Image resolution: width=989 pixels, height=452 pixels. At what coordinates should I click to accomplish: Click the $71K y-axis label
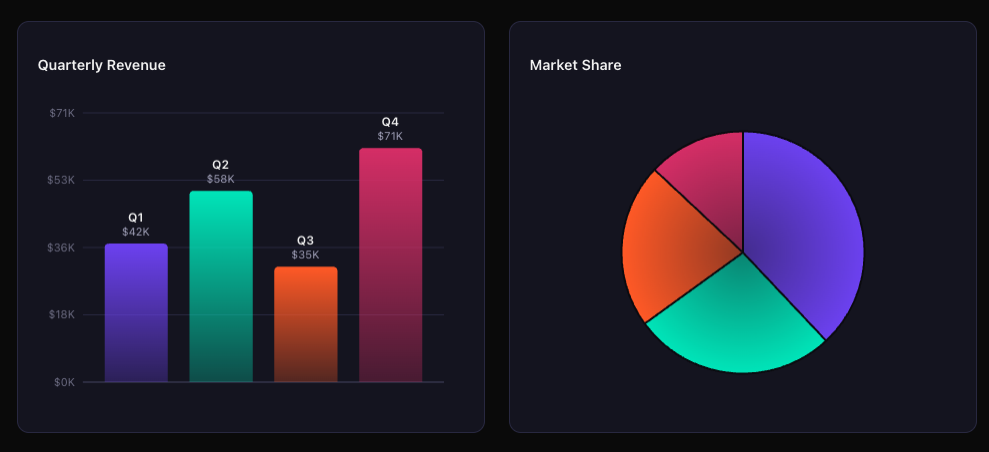62,113
